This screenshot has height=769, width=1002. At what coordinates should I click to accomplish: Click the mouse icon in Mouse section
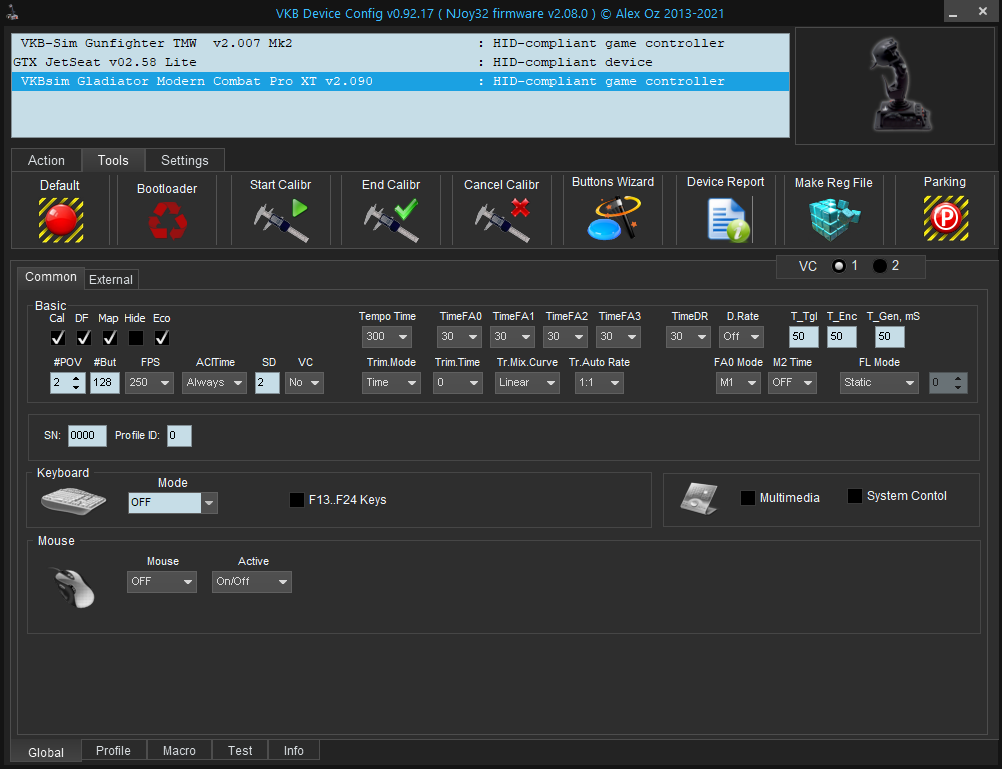pos(73,587)
